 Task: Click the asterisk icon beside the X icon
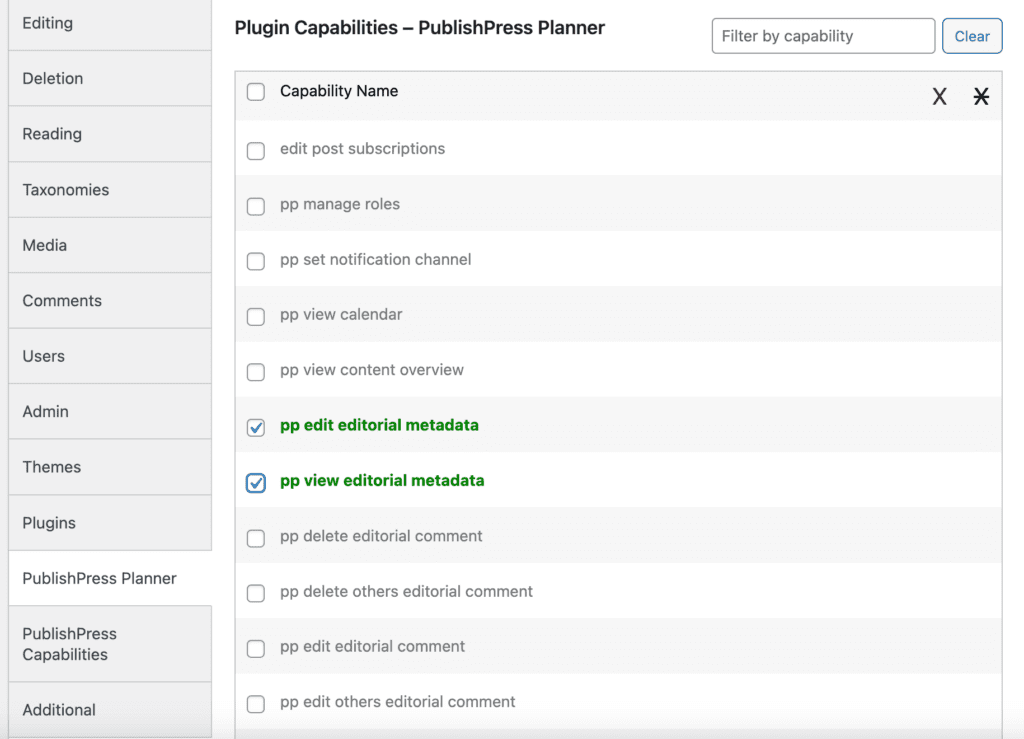tap(981, 96)
